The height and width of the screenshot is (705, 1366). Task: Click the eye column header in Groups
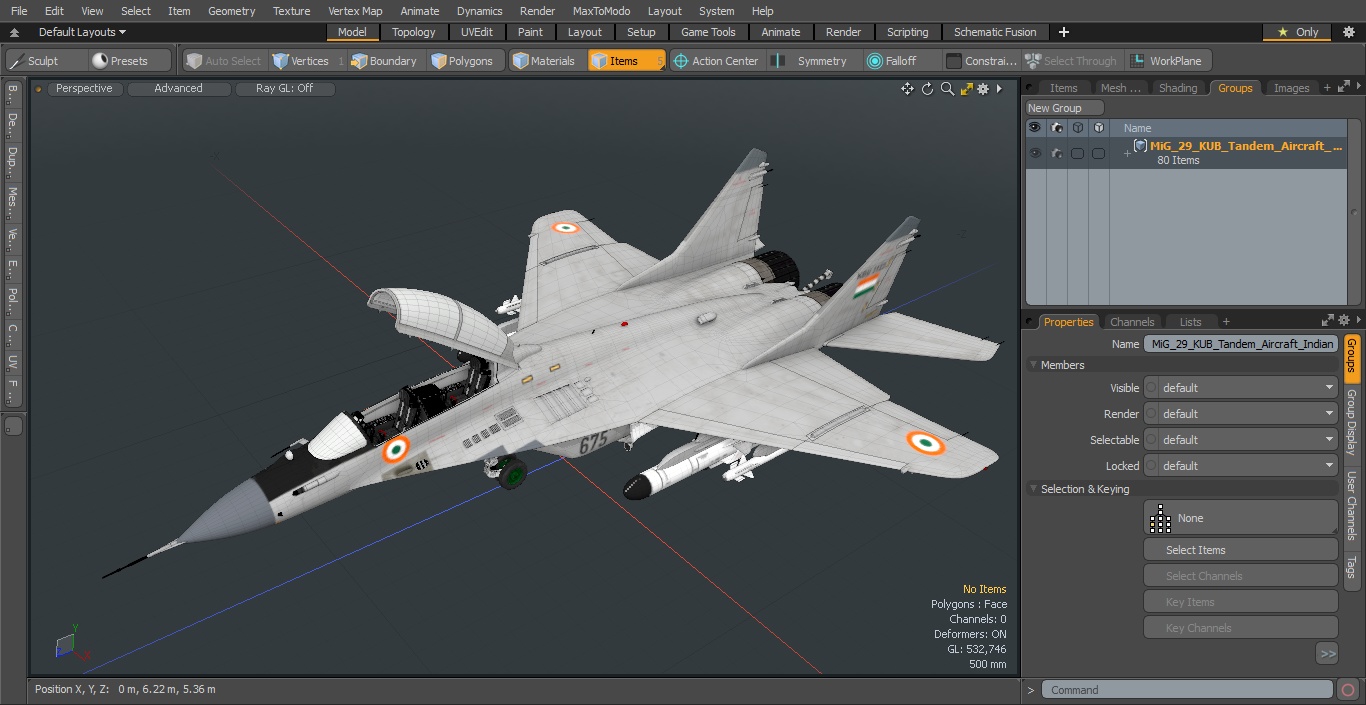1035,128
